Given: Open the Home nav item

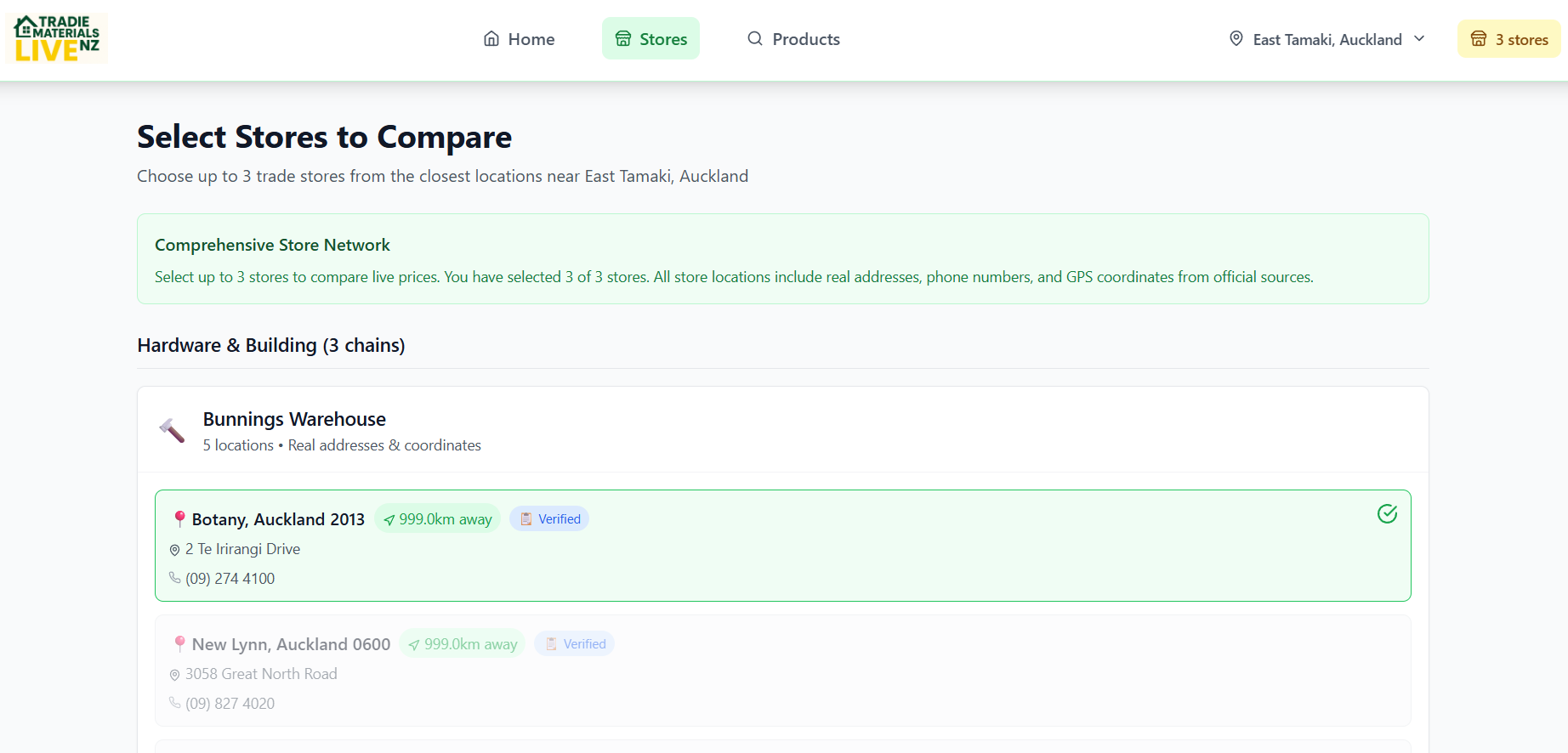Looking at the screenshot, I should point(519,39).
